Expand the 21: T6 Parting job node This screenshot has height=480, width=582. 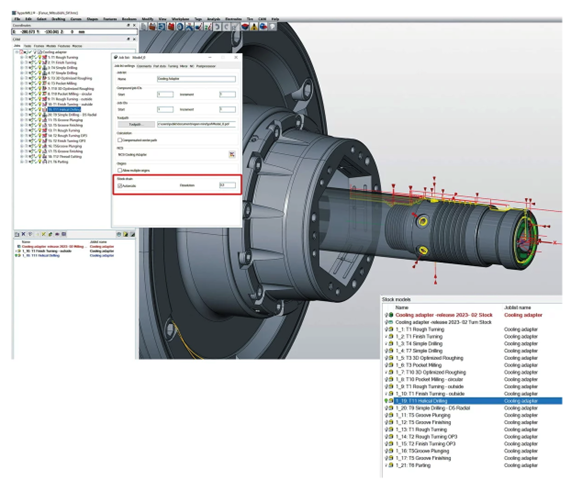(x=22, y=162)
